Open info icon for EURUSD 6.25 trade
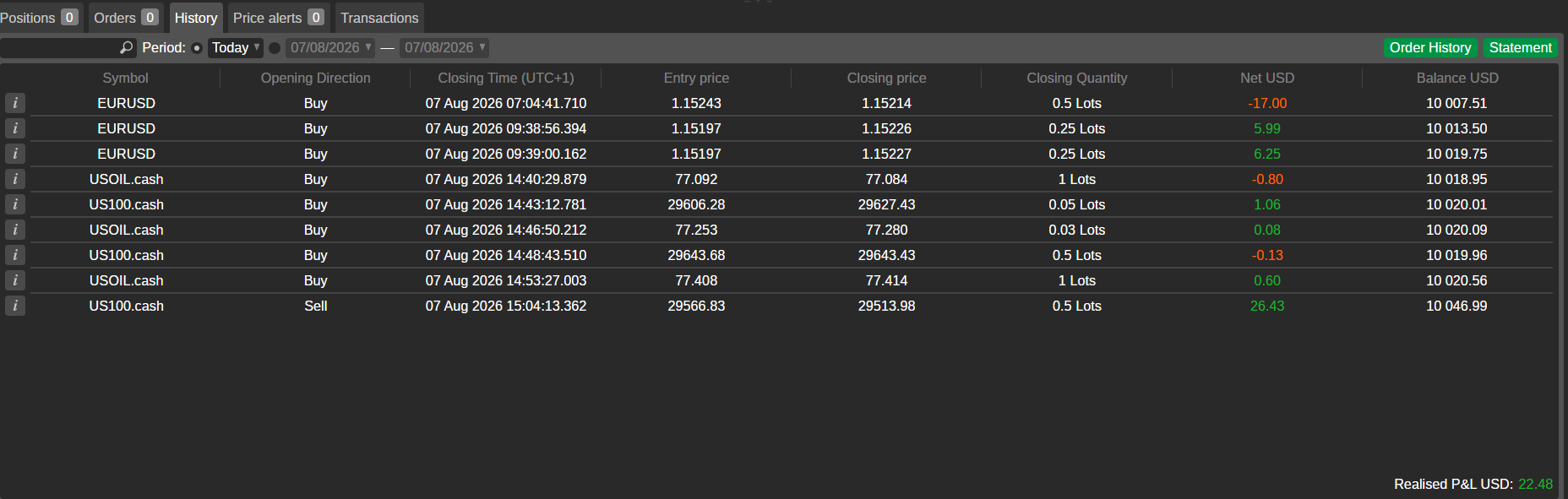The image size is (1568, 499). [x=15, y=154]
